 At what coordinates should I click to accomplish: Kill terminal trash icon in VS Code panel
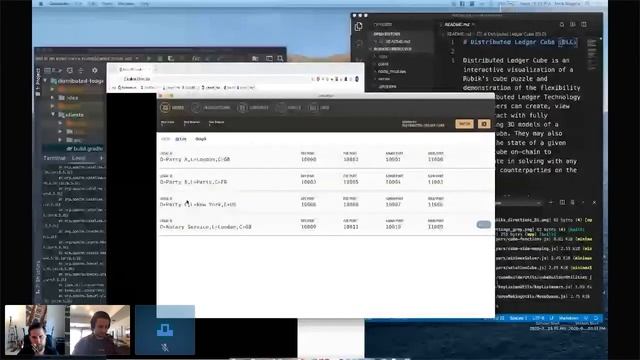coord(573,202)
